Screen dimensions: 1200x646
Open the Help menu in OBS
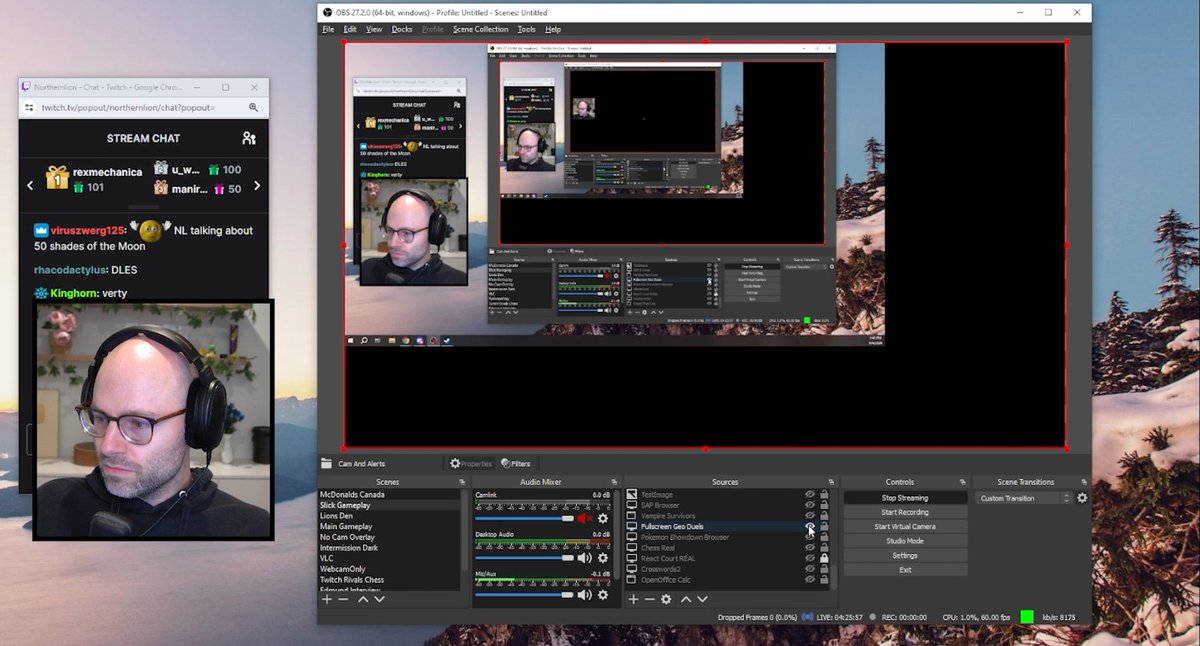pos(553,29)
